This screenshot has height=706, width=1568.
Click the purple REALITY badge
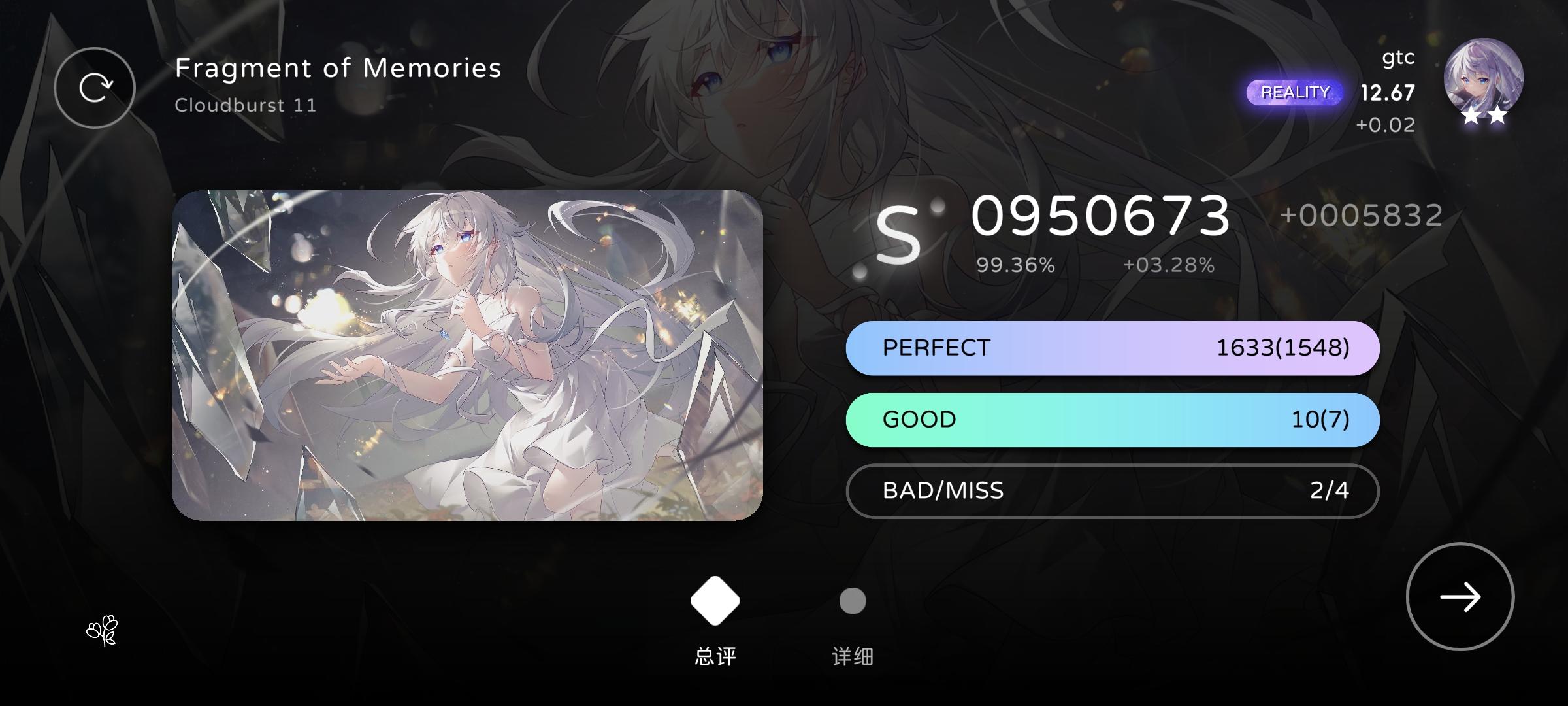pos(1295,92)
